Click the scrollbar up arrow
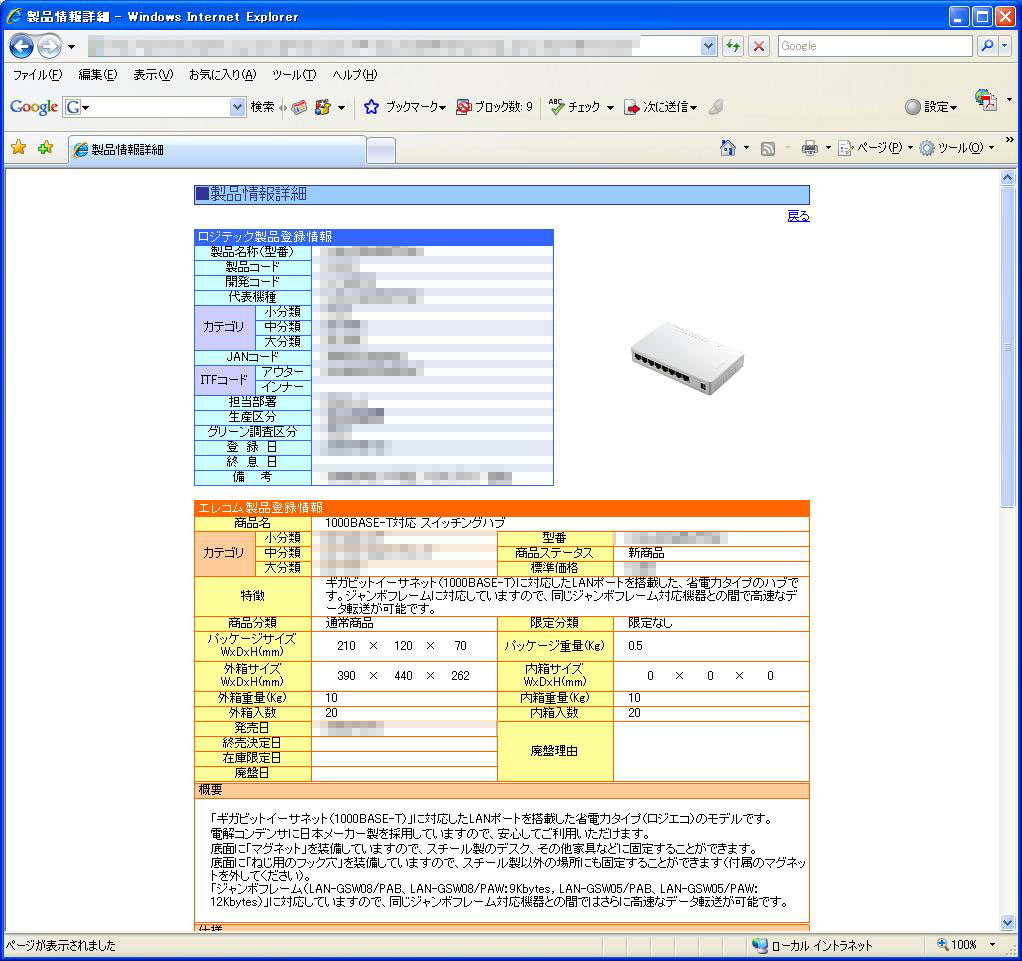 [x=1008, y=177]
